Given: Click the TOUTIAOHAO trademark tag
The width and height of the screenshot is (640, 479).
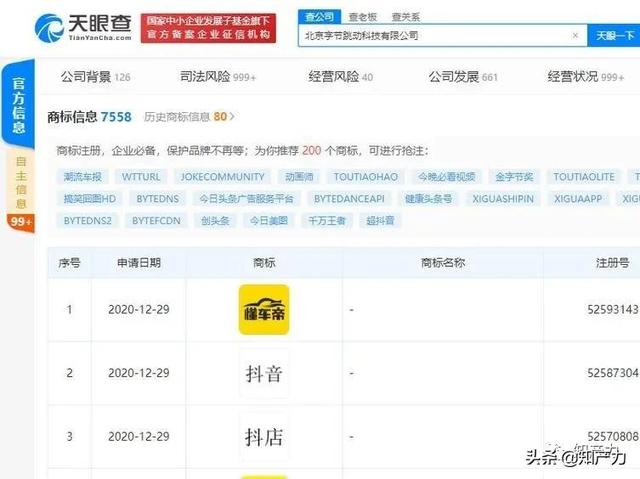Looking at the screenshot, I should pyautogui.click(x=366, y=177).
